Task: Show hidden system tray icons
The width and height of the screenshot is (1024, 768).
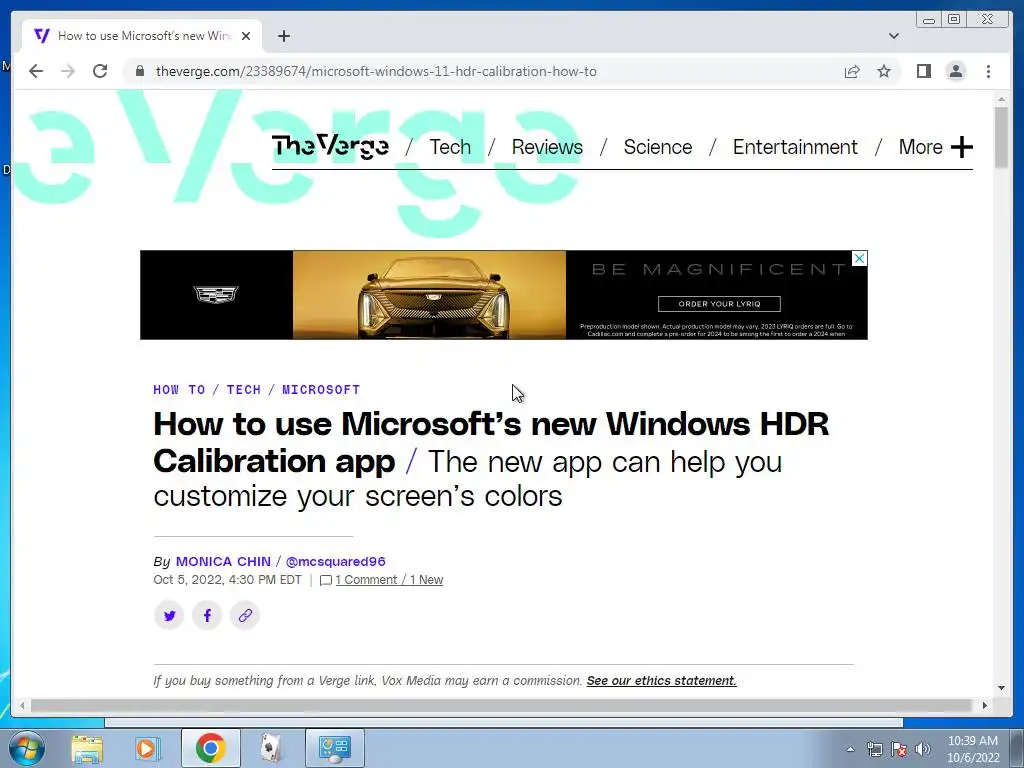Action: 850,749
